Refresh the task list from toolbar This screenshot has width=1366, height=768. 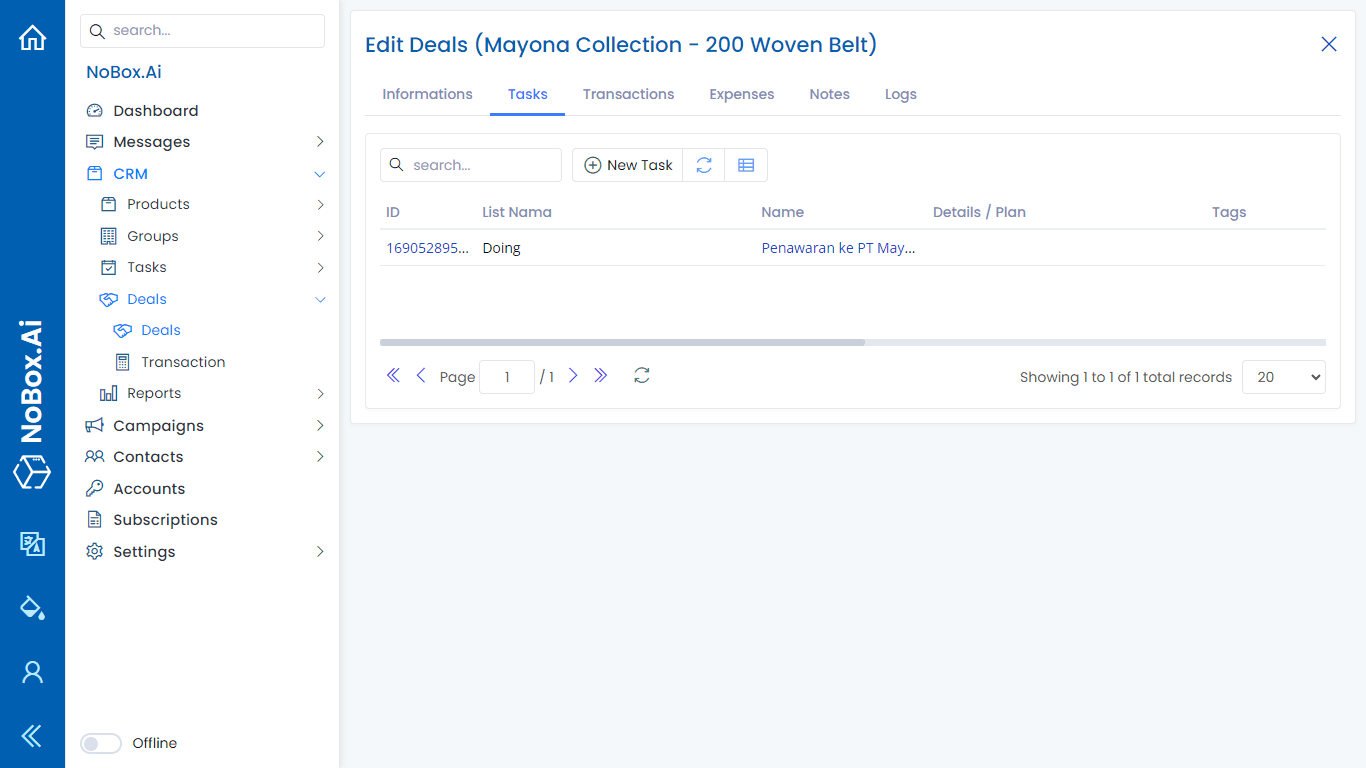[x=704, y=165]
